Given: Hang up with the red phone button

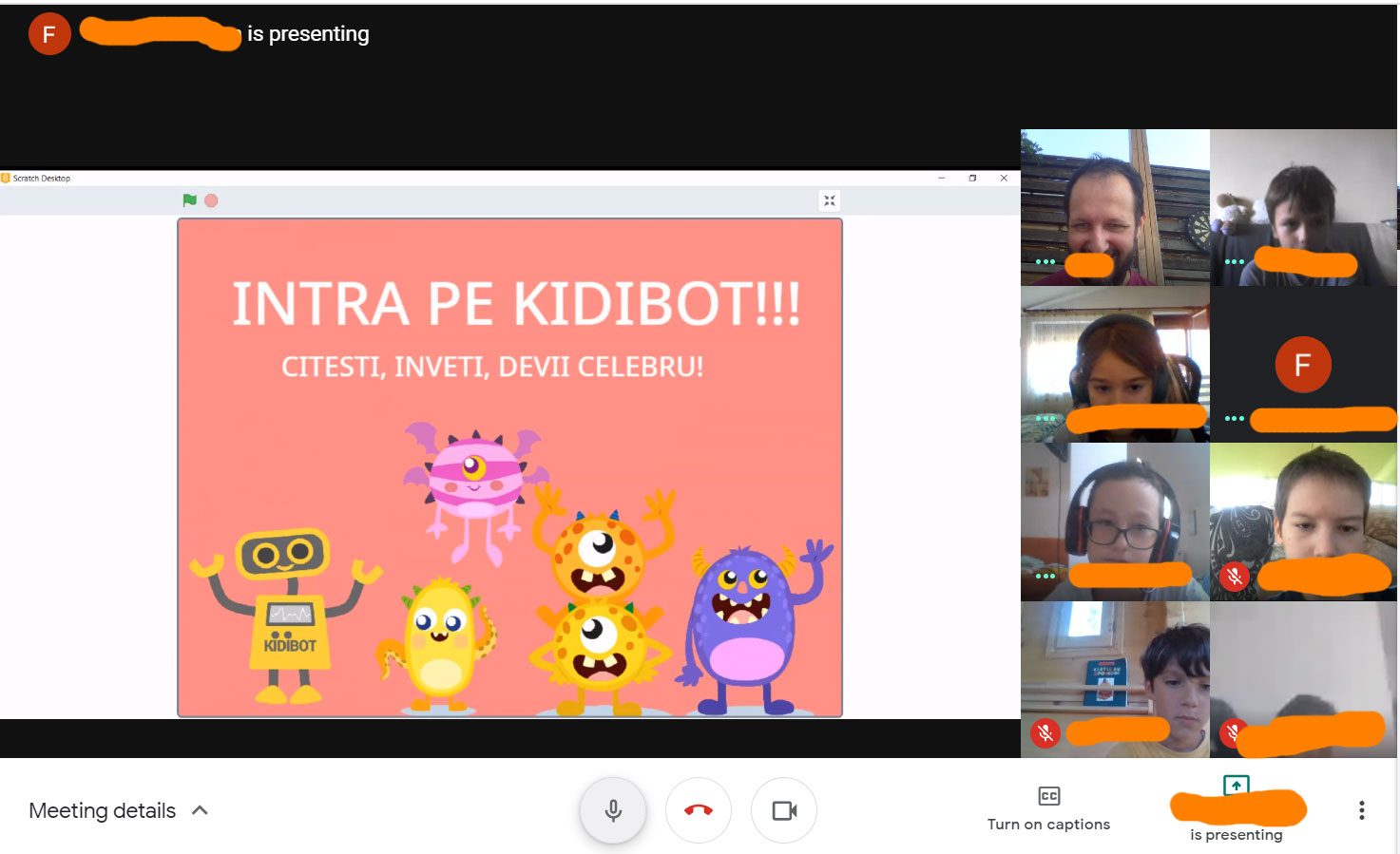Looking at the screenshot, I should click(699, 810).
